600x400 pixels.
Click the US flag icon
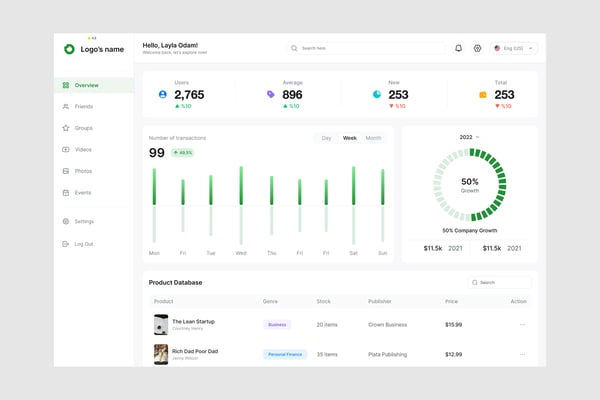click(497, 48)
